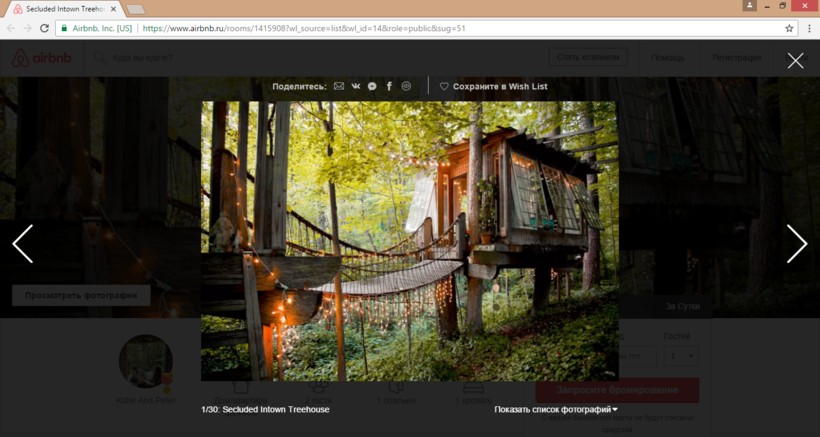The width and height of the screenshot is (820, 437).
Task: Share the listing on Facebook
Action: click(389, 86)
